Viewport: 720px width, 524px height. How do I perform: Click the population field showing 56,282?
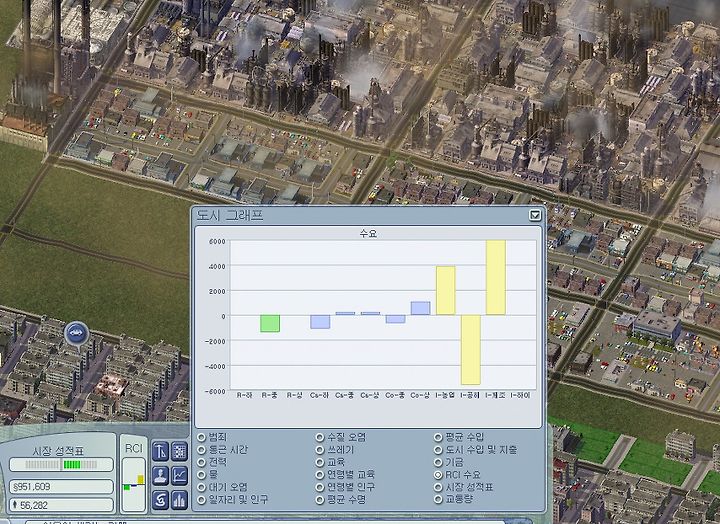coord(61,505)
